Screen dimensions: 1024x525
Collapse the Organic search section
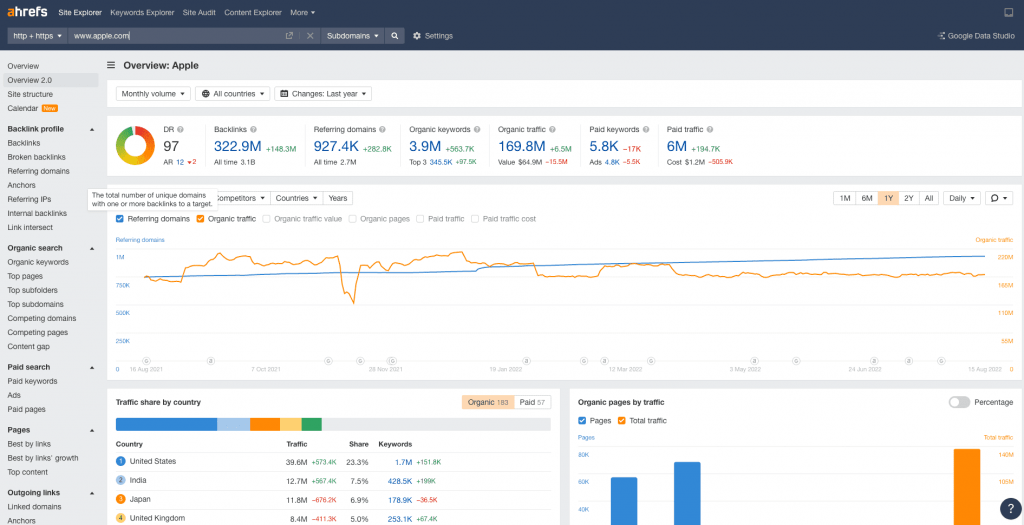tap(91, 248)
